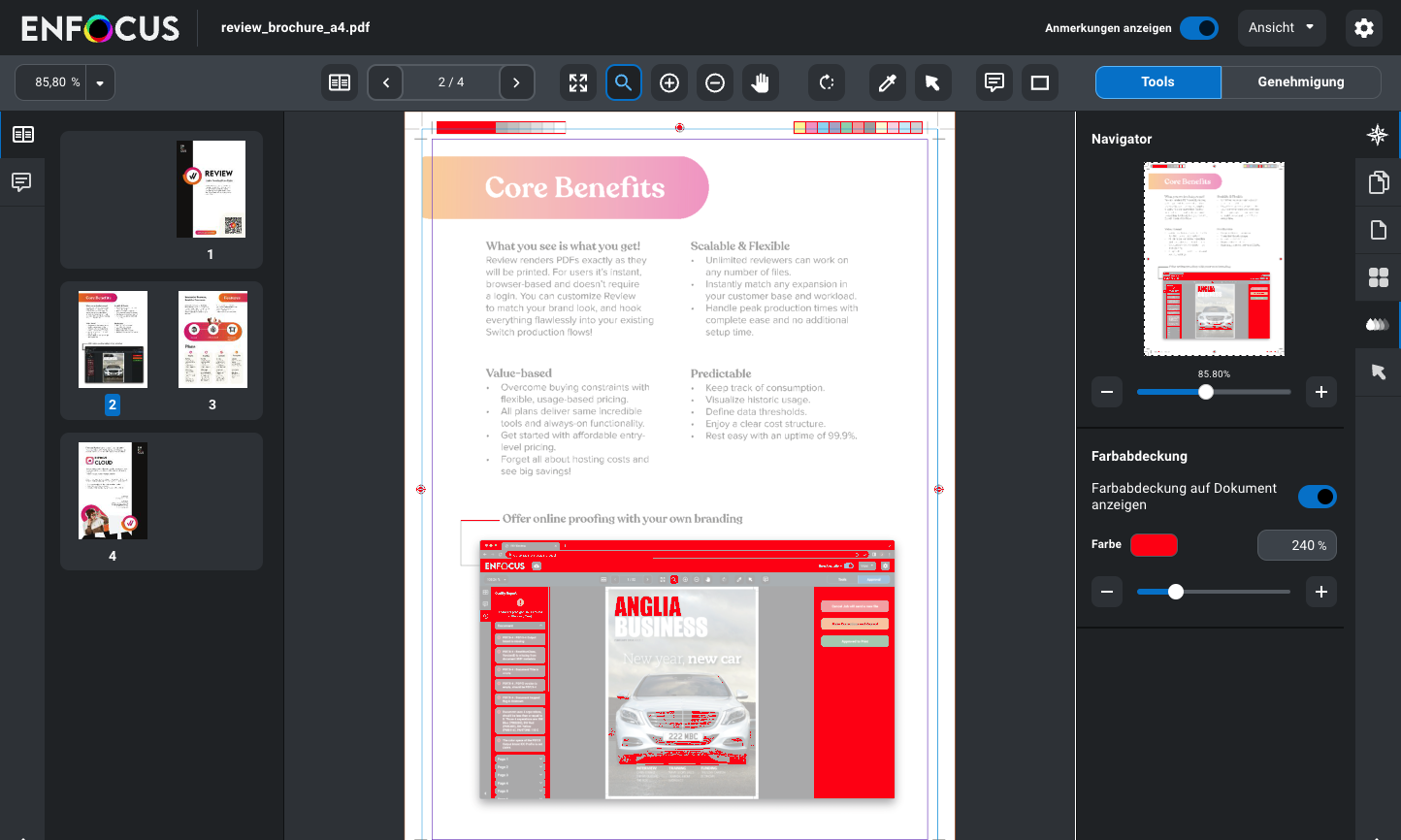The width and height of the screenshot is (1401, 840).
Task: Open page 4 thumbnail
Action: pyautogui.click(x=113, y=491)
